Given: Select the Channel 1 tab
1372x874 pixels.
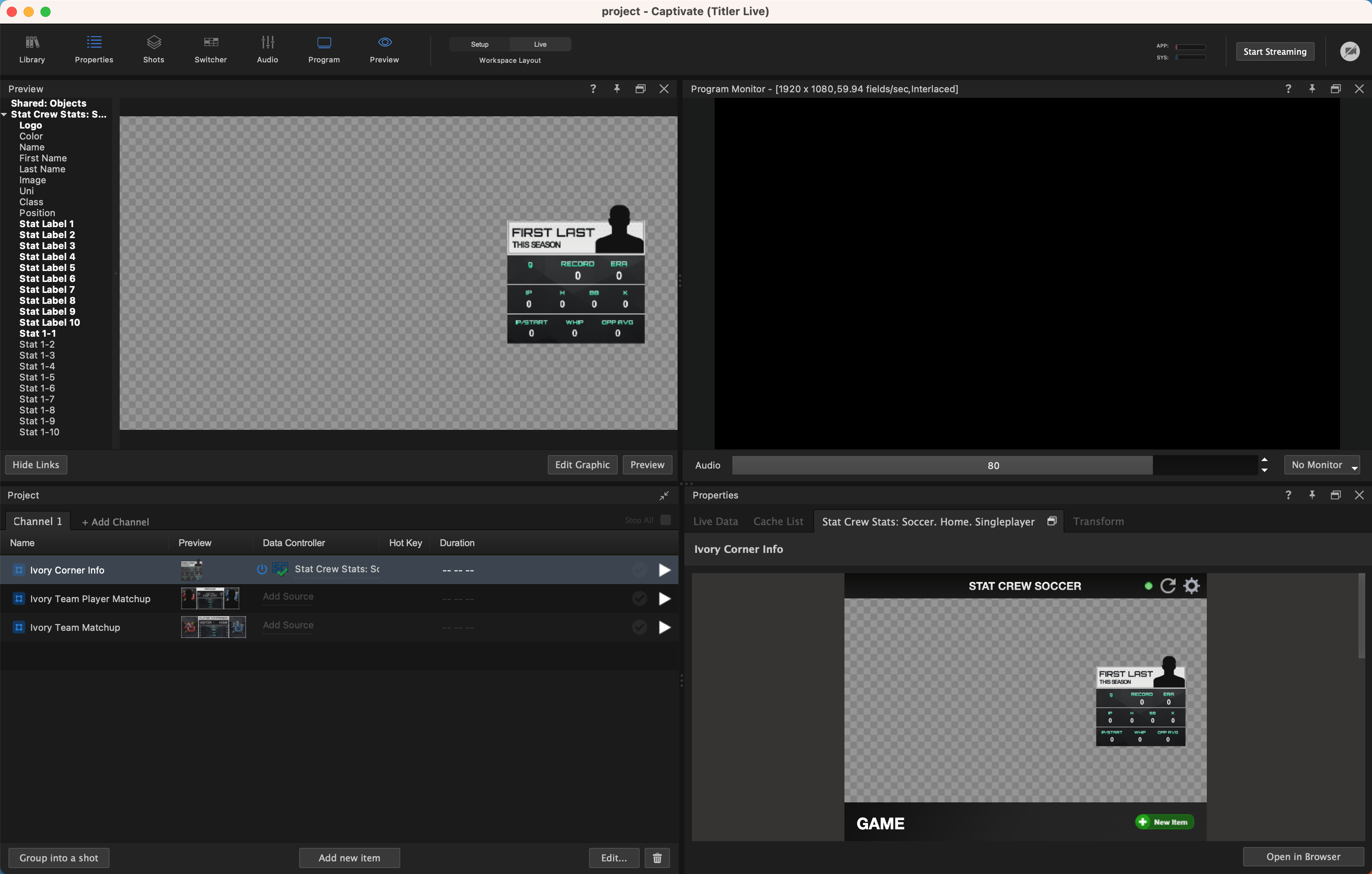Looking at the screenshot, I should click(38, 521).
